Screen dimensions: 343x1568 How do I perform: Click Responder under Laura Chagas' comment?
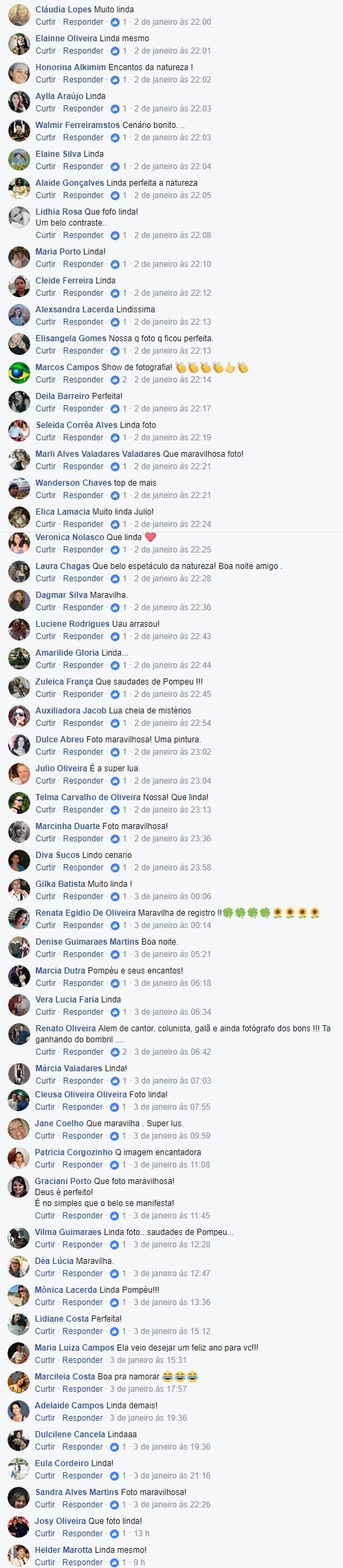tap(83, 579)
